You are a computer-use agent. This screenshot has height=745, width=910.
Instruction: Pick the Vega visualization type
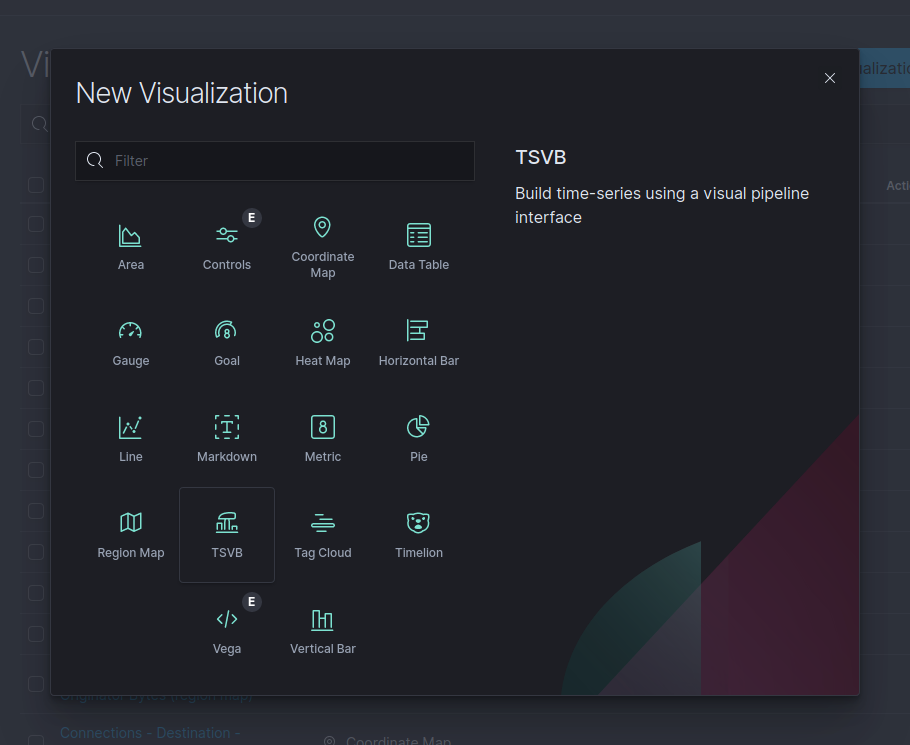pyautogui.click(x=227, y=628)
